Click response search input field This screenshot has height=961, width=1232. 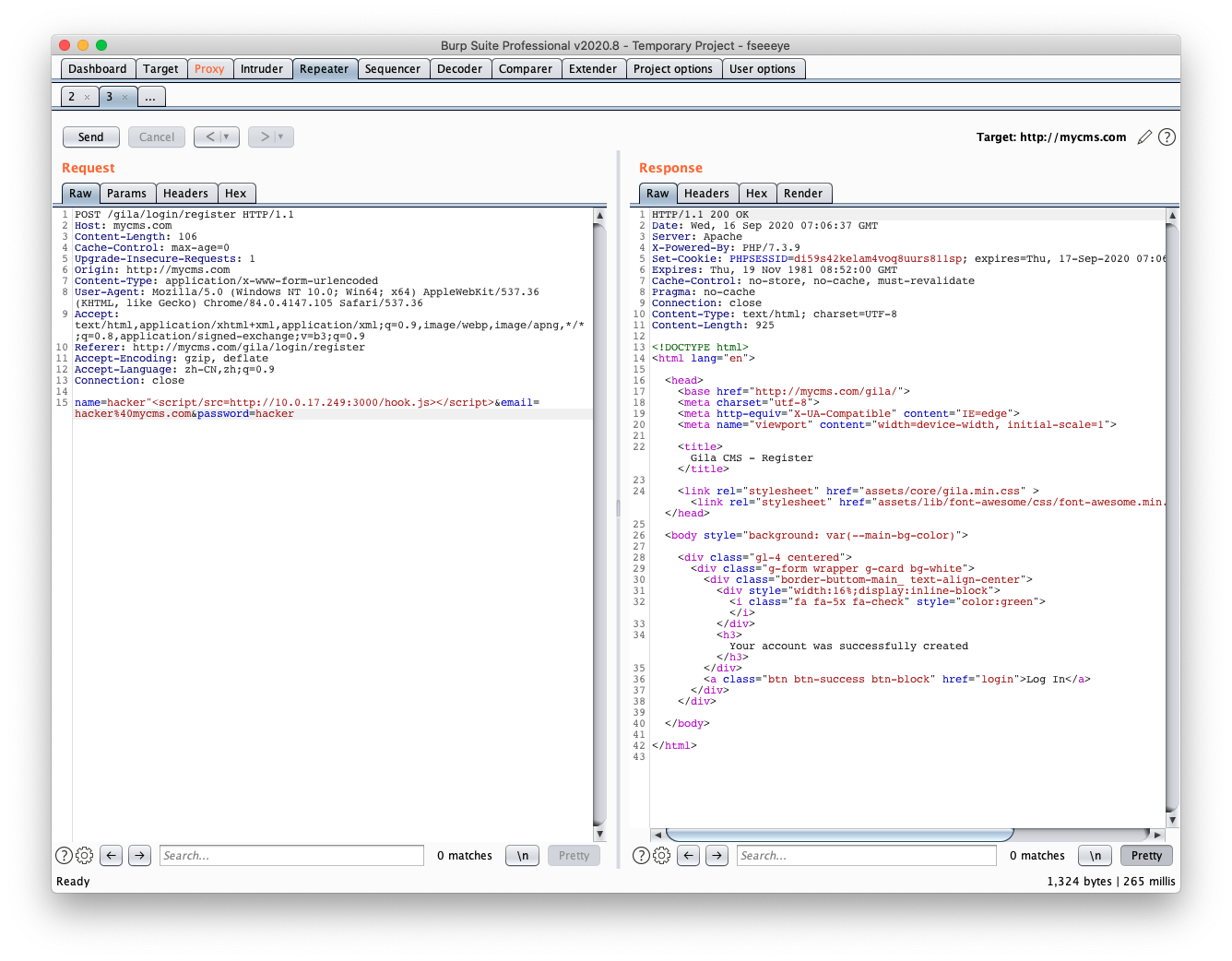867,856
